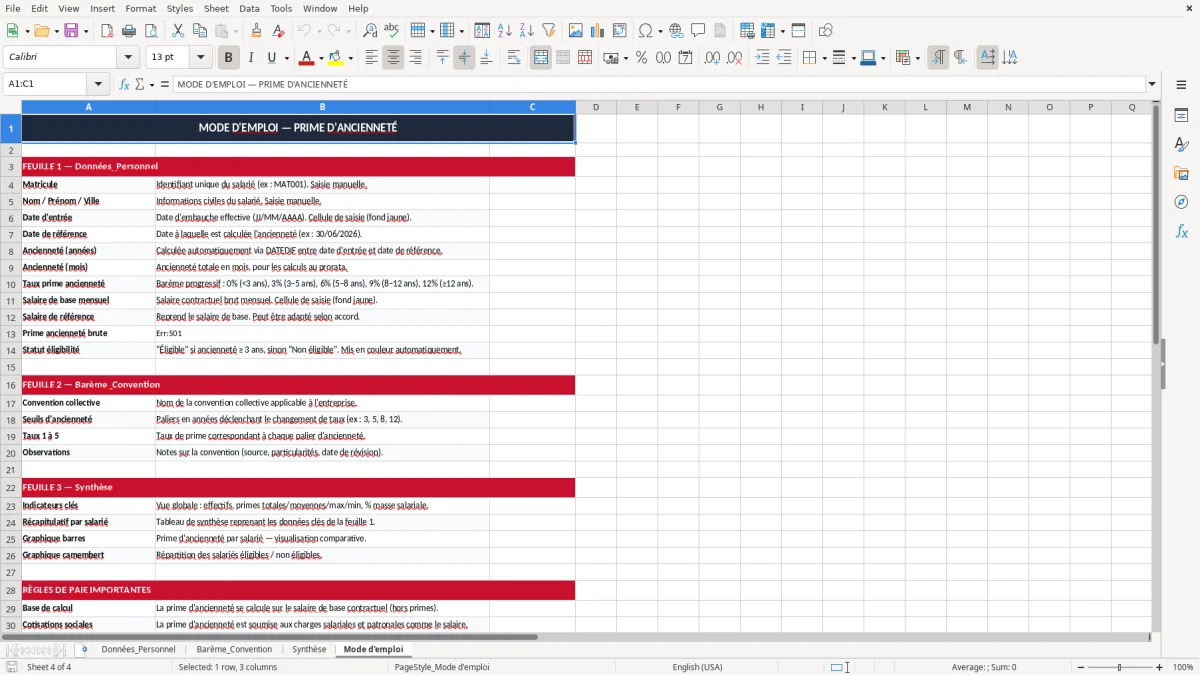Image resolution: width=1200 pixels, height=675 pixels.
Task: Run the spelling check
Action: (392, 31)
